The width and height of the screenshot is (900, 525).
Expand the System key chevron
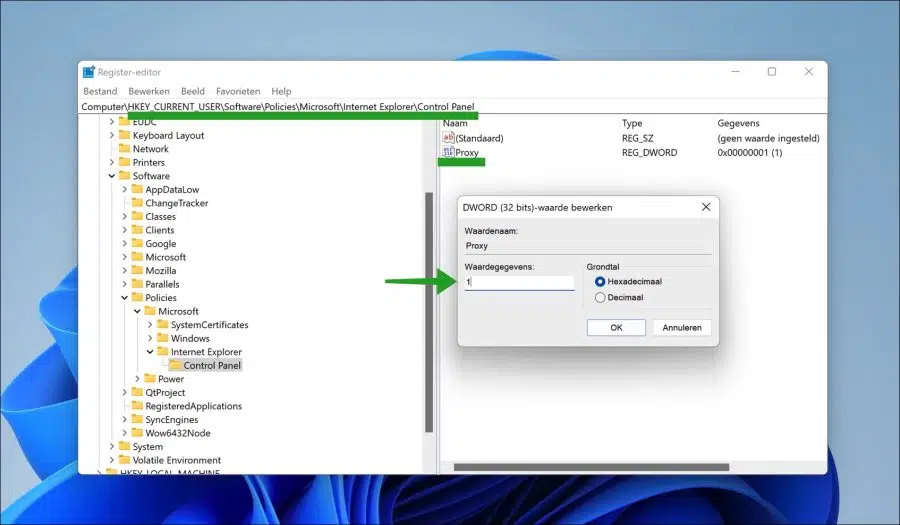coord(112,446)
